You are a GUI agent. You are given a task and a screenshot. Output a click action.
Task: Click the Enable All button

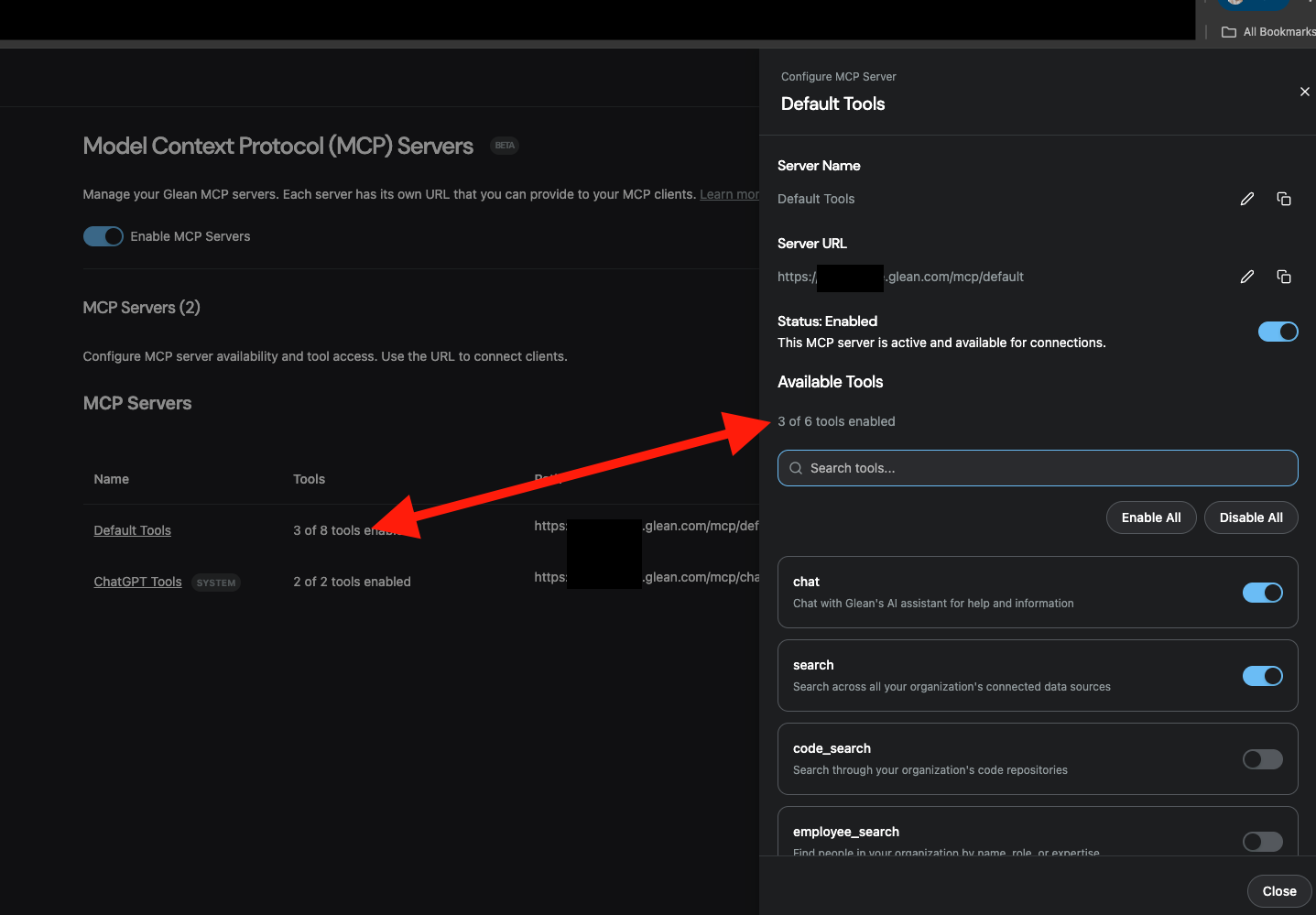pyautogui.click(x=1151, y=517)
